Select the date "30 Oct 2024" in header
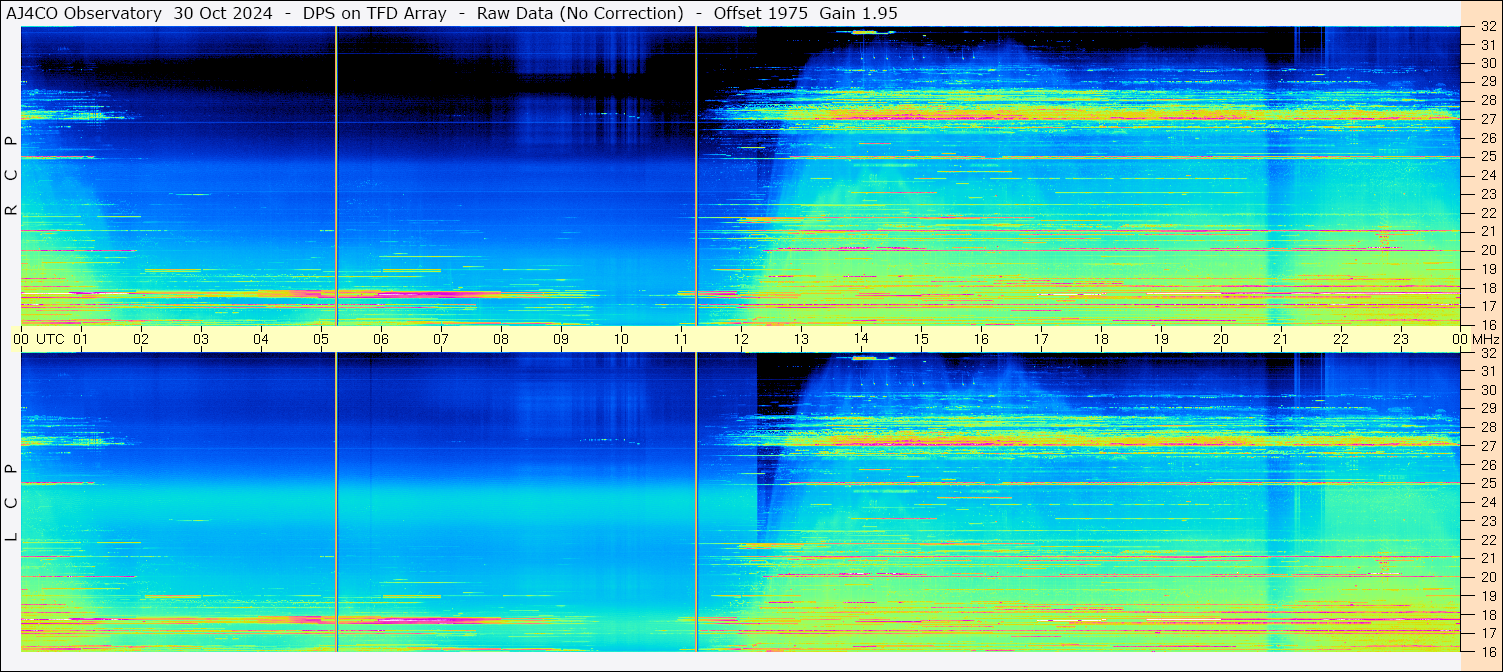 (x=223, y=13)
